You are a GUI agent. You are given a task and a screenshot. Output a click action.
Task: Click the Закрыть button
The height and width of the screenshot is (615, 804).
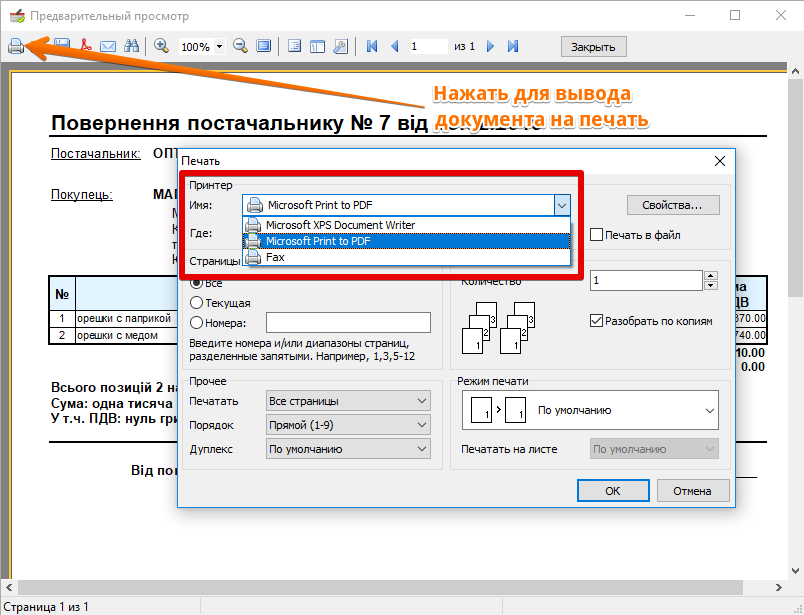tap(593, 47)
